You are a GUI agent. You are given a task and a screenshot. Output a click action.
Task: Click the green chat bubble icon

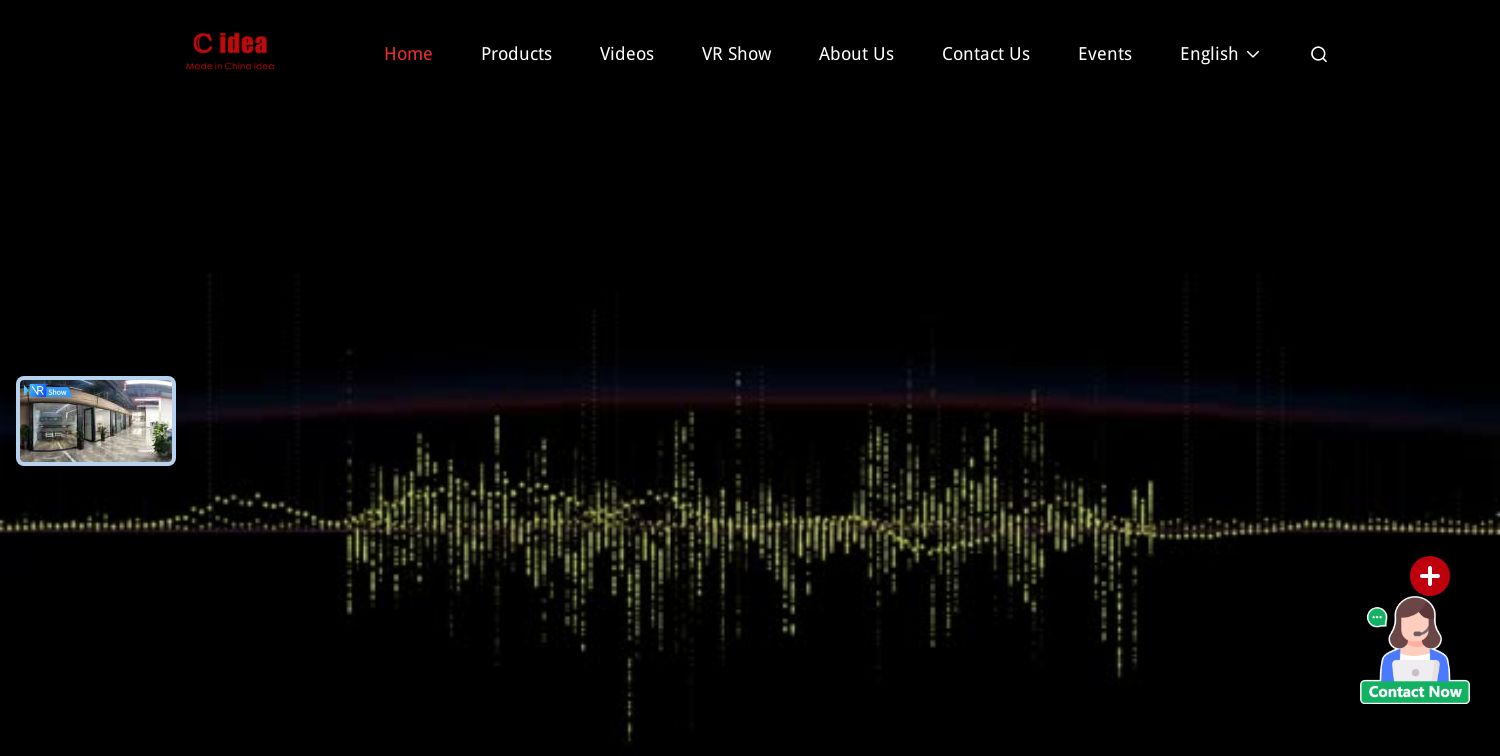tap(1377, 618)
